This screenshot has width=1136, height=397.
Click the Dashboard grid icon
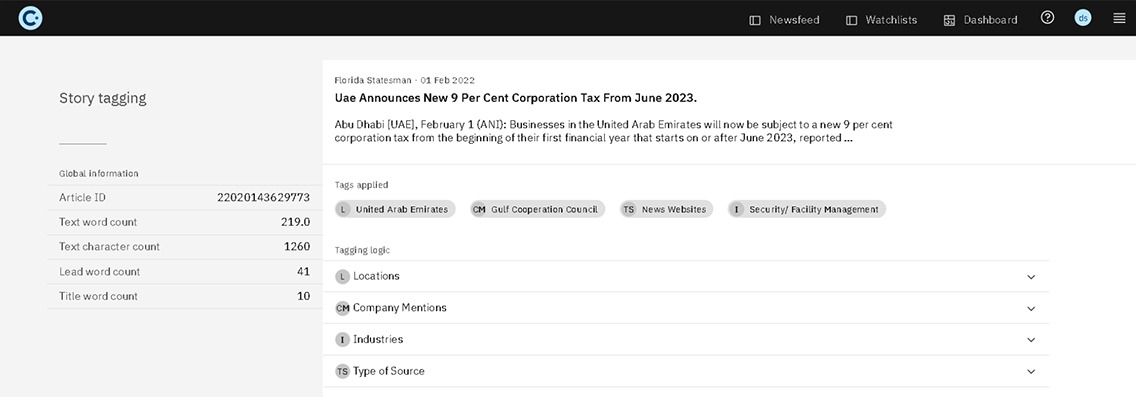point(949,20)
